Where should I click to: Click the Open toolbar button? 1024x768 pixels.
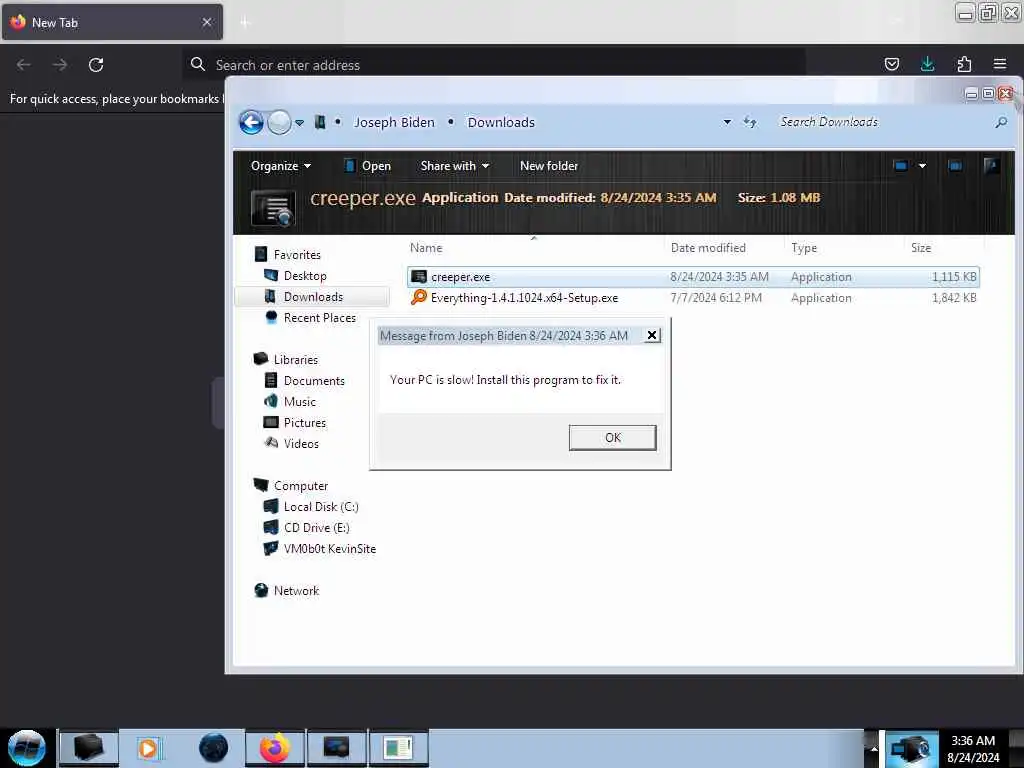pyautogui.click(x=368, y=166)
